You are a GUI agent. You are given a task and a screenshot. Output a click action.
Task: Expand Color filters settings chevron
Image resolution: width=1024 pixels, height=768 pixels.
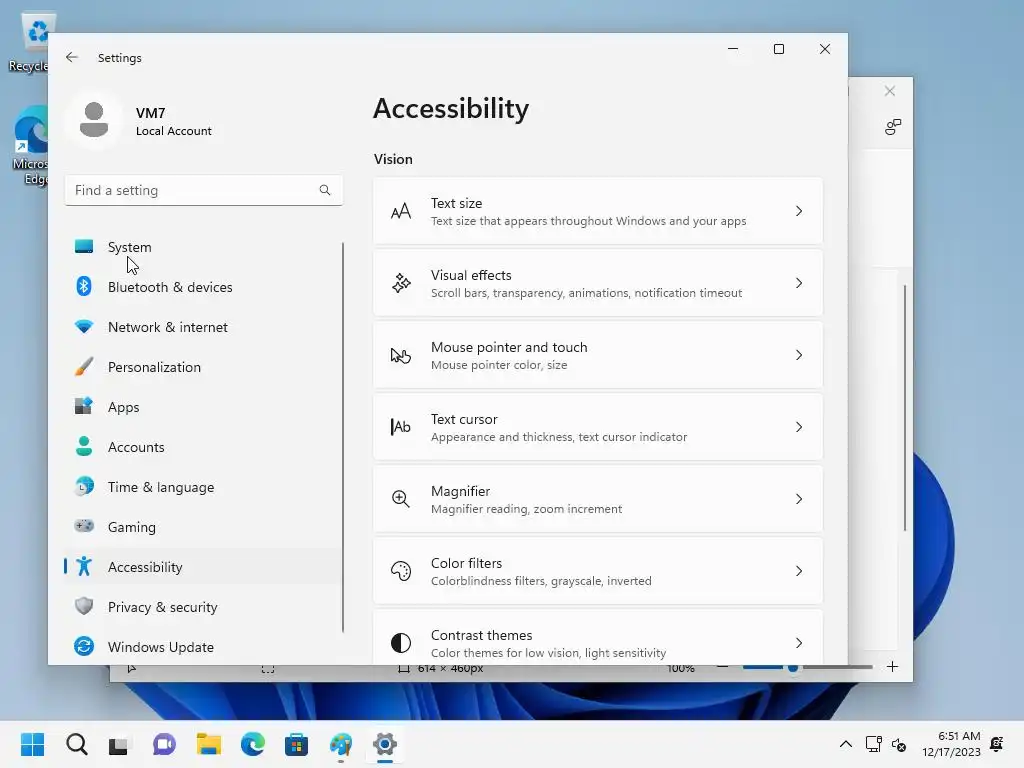799,571
